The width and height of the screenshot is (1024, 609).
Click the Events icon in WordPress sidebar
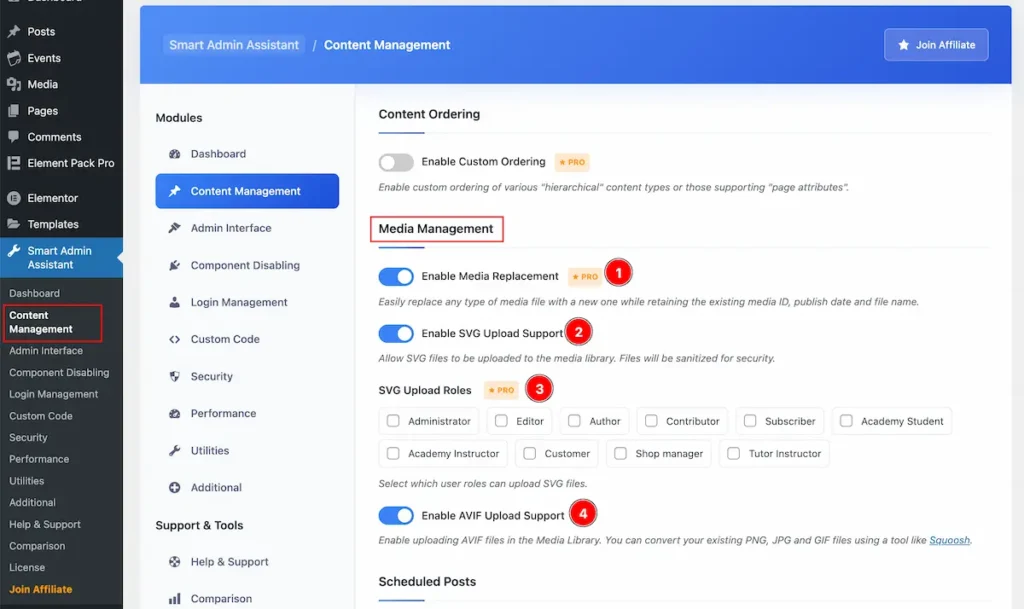click(x=14, y=58)
